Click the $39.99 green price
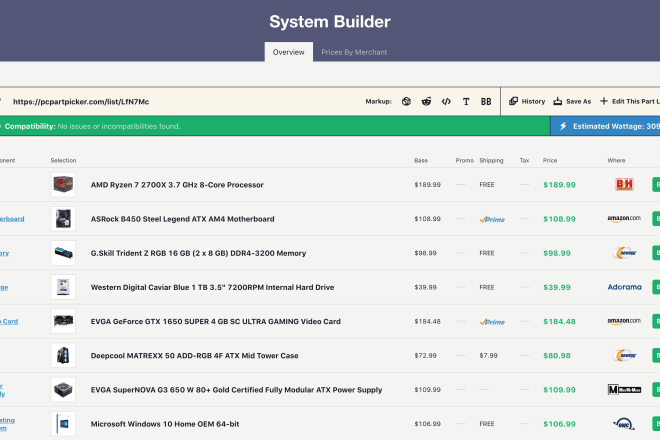Viewport: 660px width, 440px height. tap(557, 287)
